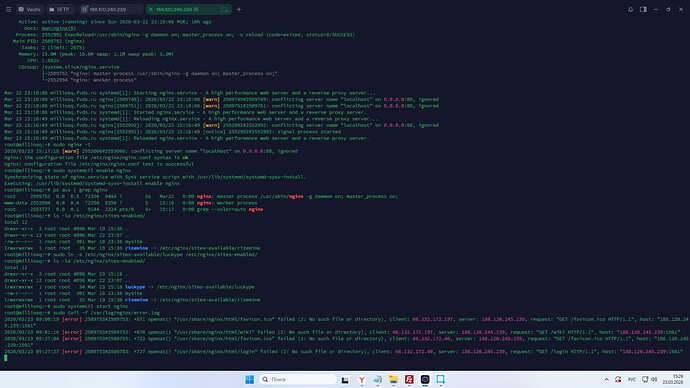The width and height of the screenshot is (690, 388).
Task: Open the Snipping Tool taskbar icon
Action: (440, 380)
